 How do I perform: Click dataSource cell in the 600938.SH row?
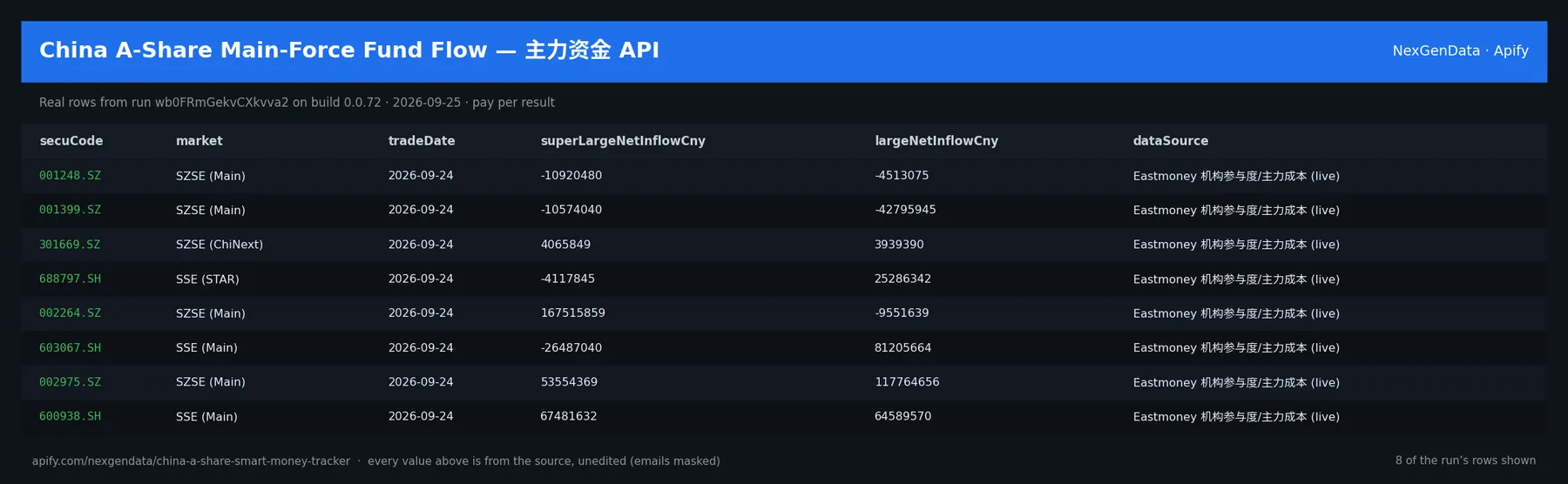click(x=1236, y=416)
